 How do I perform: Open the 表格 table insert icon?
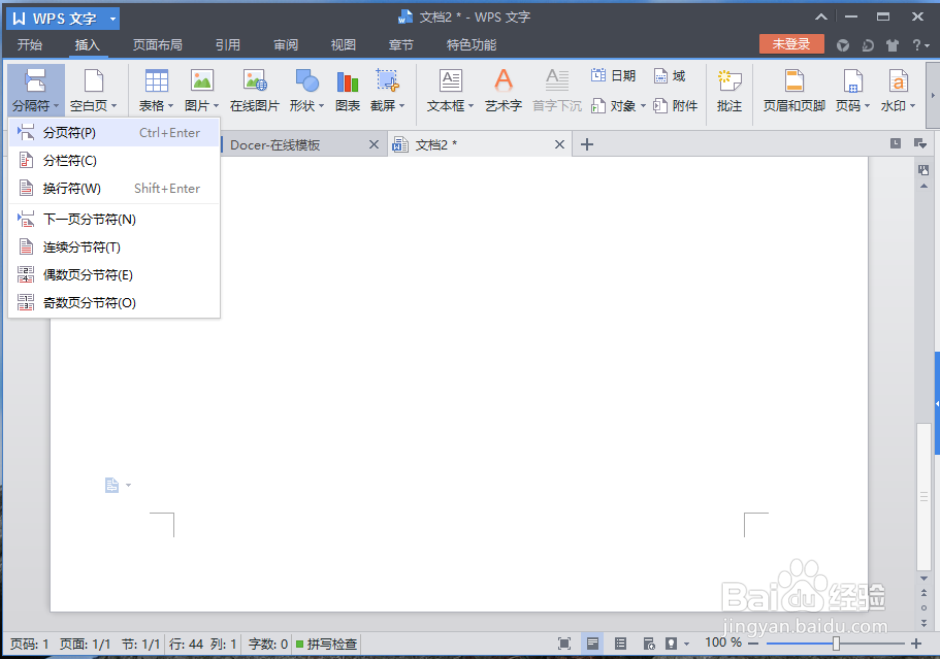[x=156, y=82]
